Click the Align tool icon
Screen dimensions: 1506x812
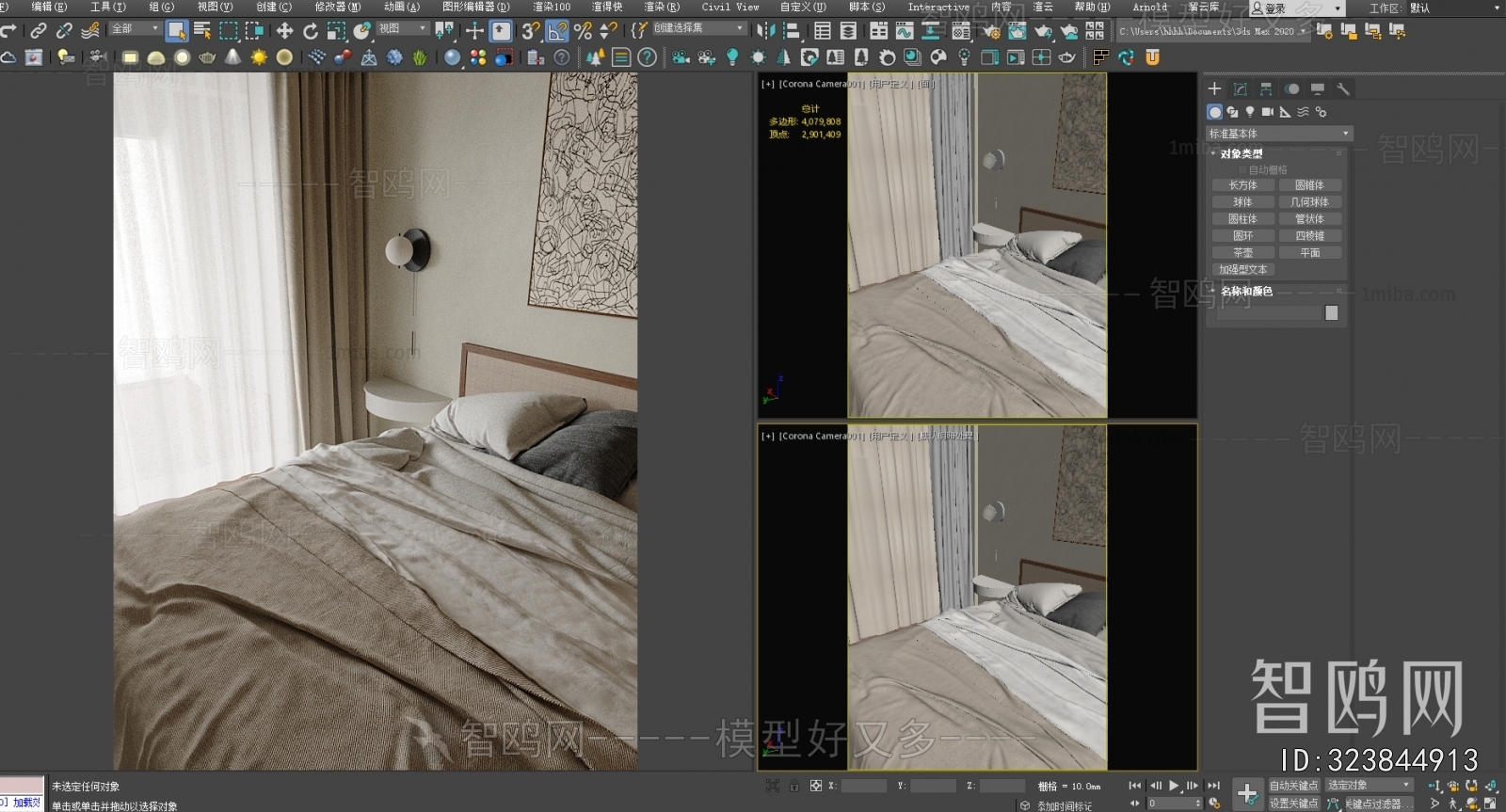tap(792, 31)
